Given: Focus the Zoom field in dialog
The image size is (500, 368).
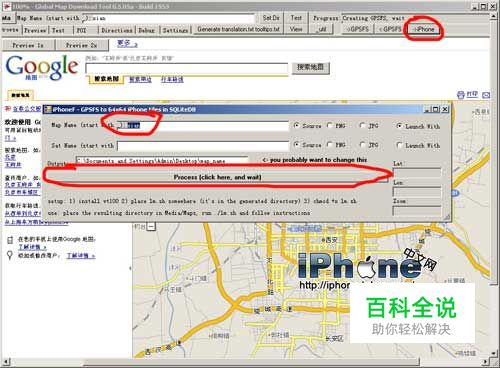Looking at the screenshot, I should (x=417, y=211).
